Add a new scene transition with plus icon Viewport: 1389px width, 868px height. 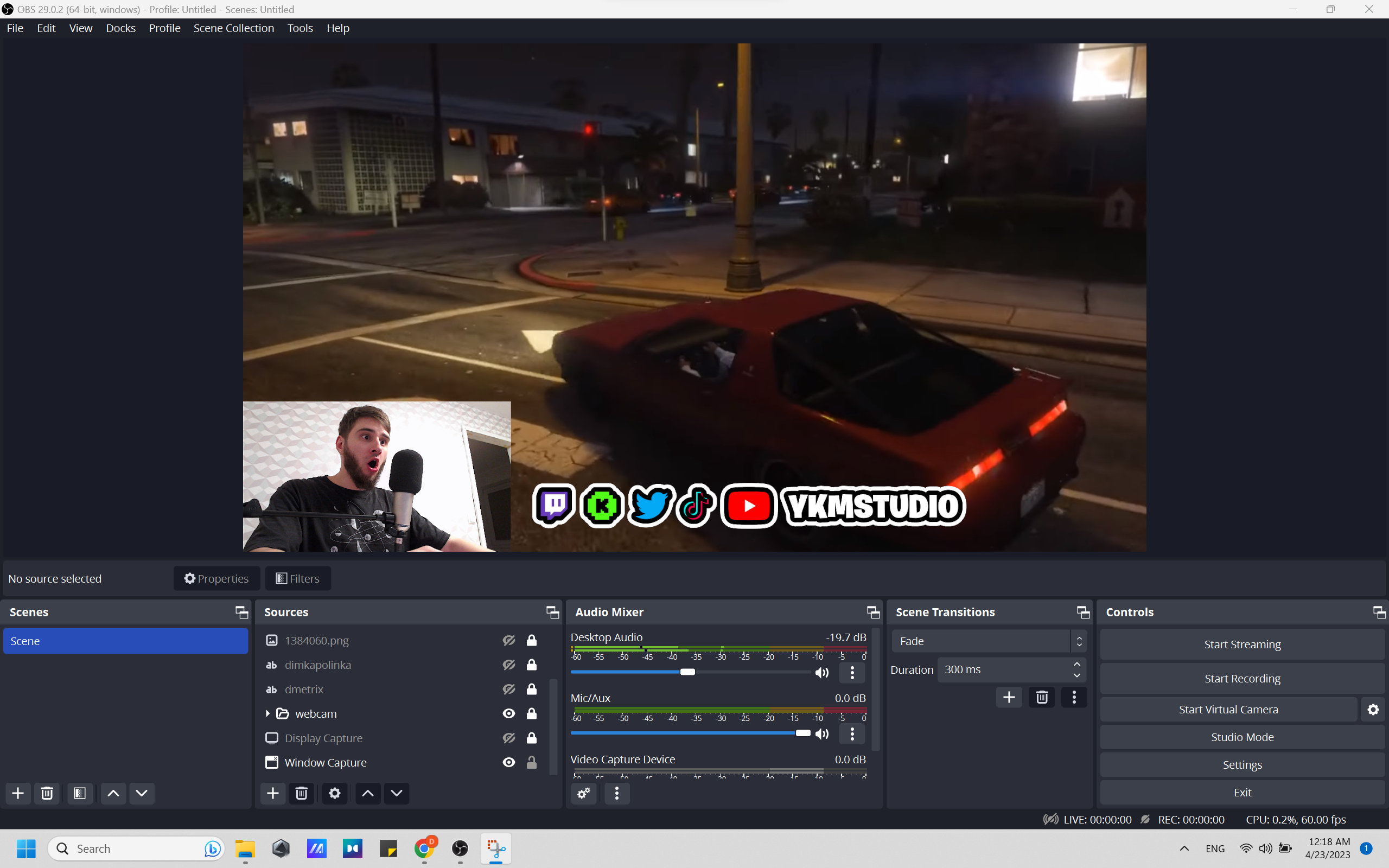click(x=1009, y=697)
